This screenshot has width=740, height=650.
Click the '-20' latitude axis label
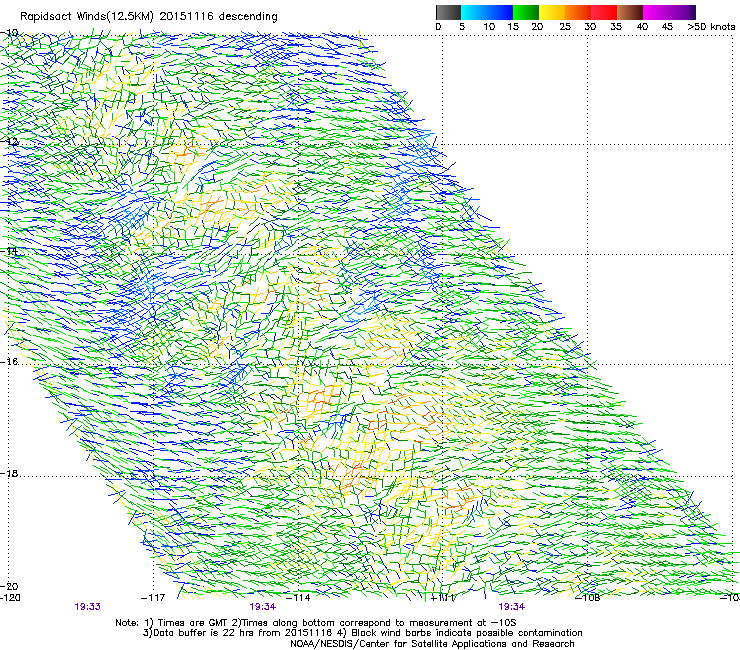click(9, 586)
